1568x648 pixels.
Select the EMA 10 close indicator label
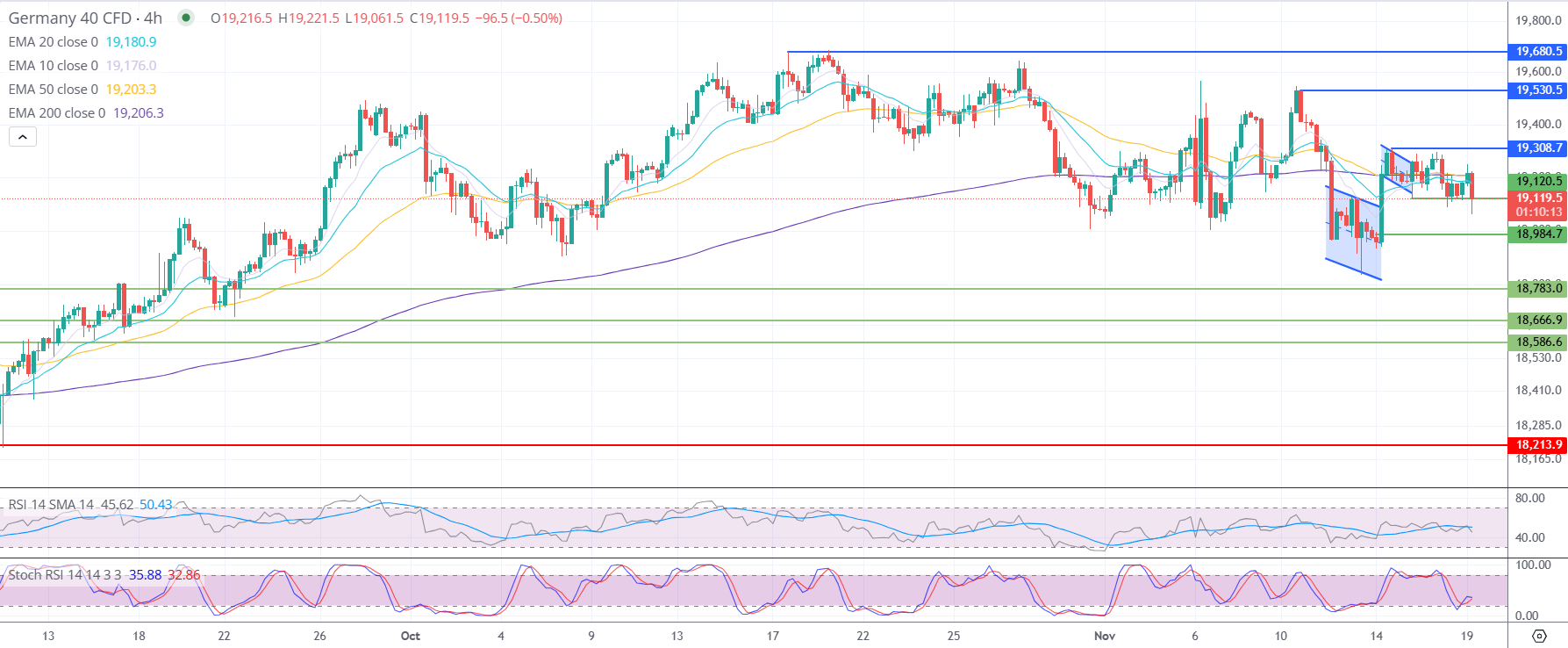pos(54,66)
